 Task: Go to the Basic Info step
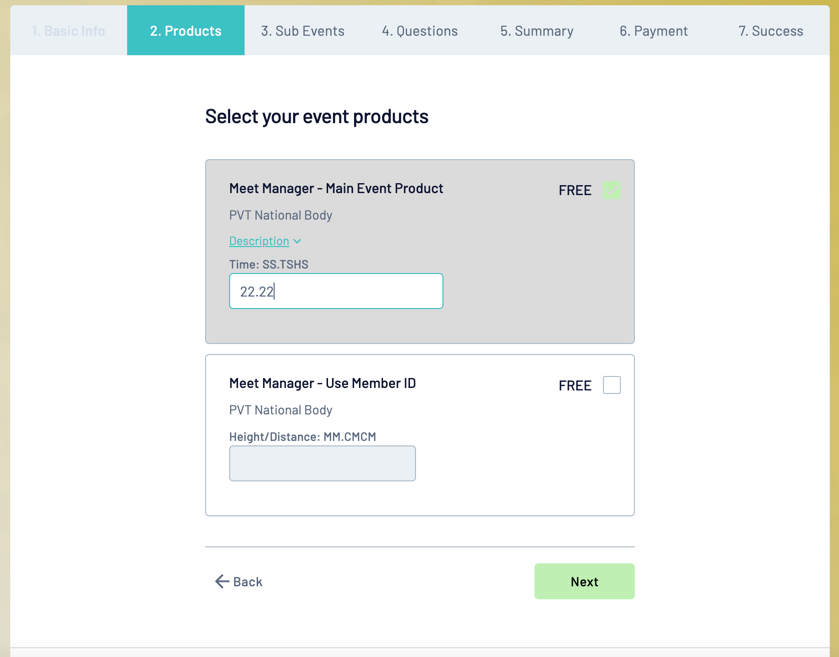point(68,31)
